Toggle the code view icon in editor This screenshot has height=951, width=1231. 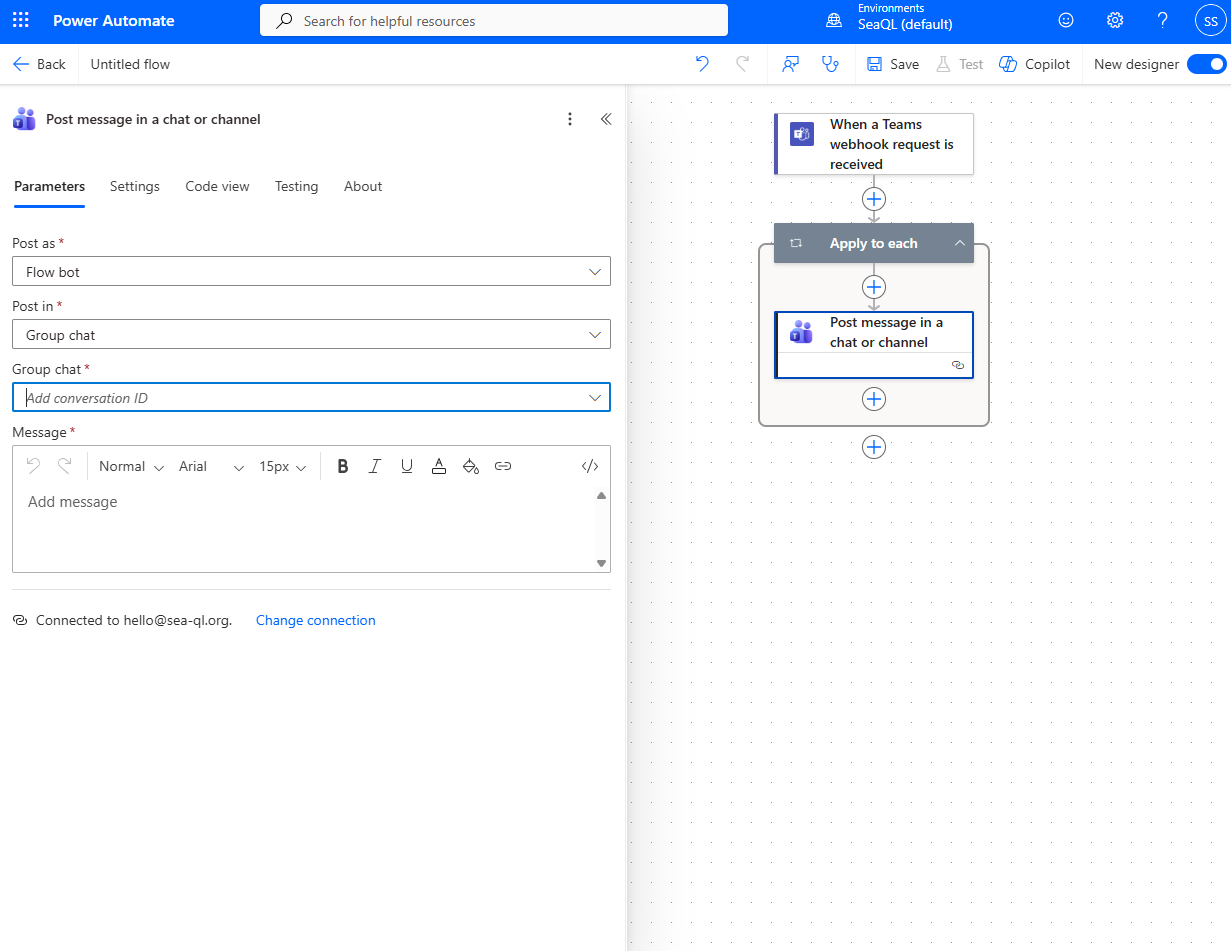590,466
